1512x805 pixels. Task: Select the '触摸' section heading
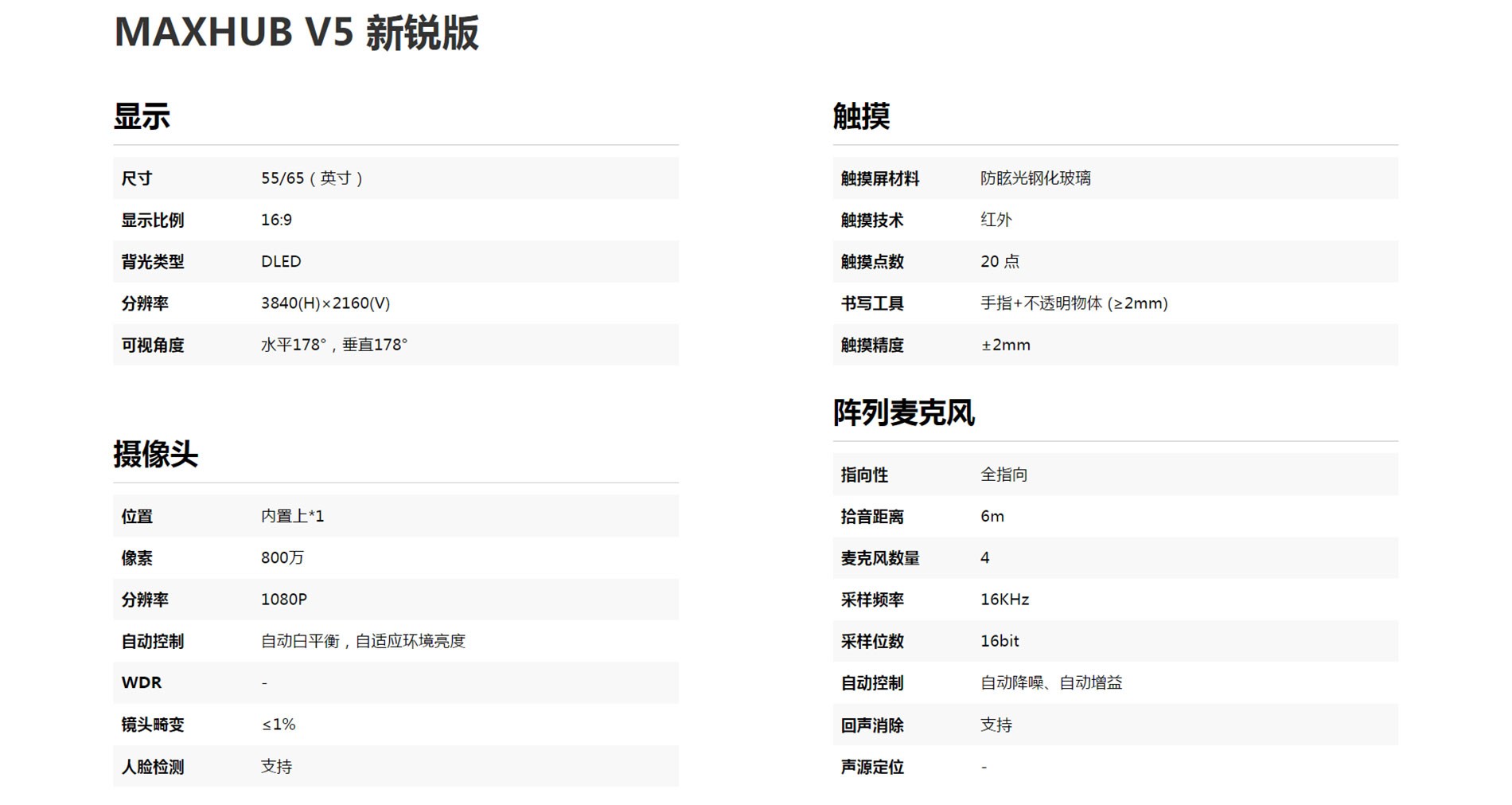click(x=861, y=116)
